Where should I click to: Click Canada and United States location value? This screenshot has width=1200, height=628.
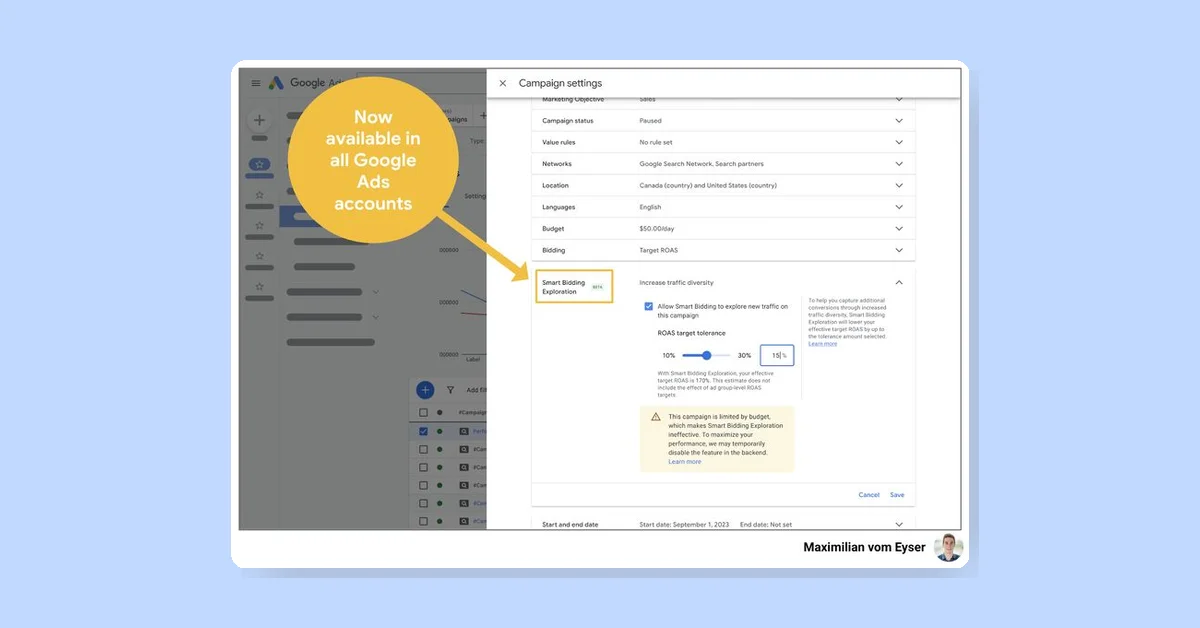coord(708,185)
